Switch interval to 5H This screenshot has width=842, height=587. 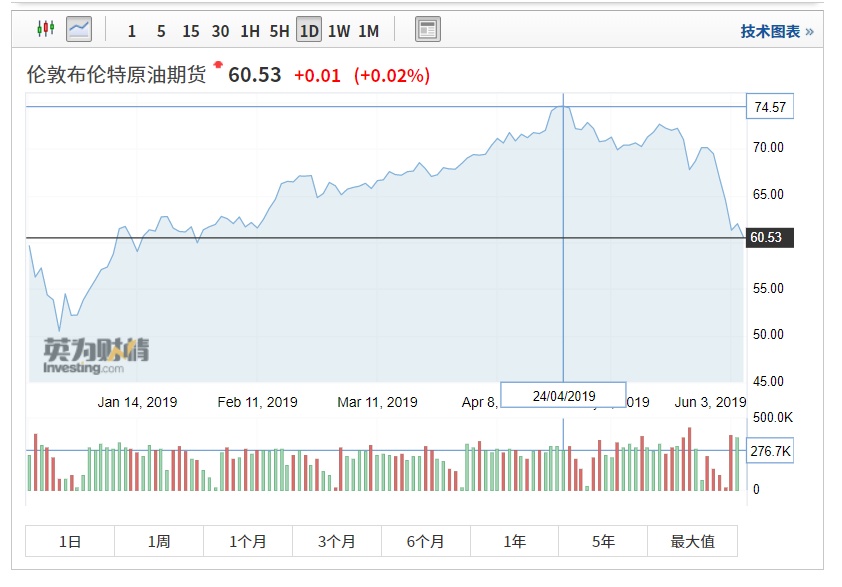coord(279,31)
